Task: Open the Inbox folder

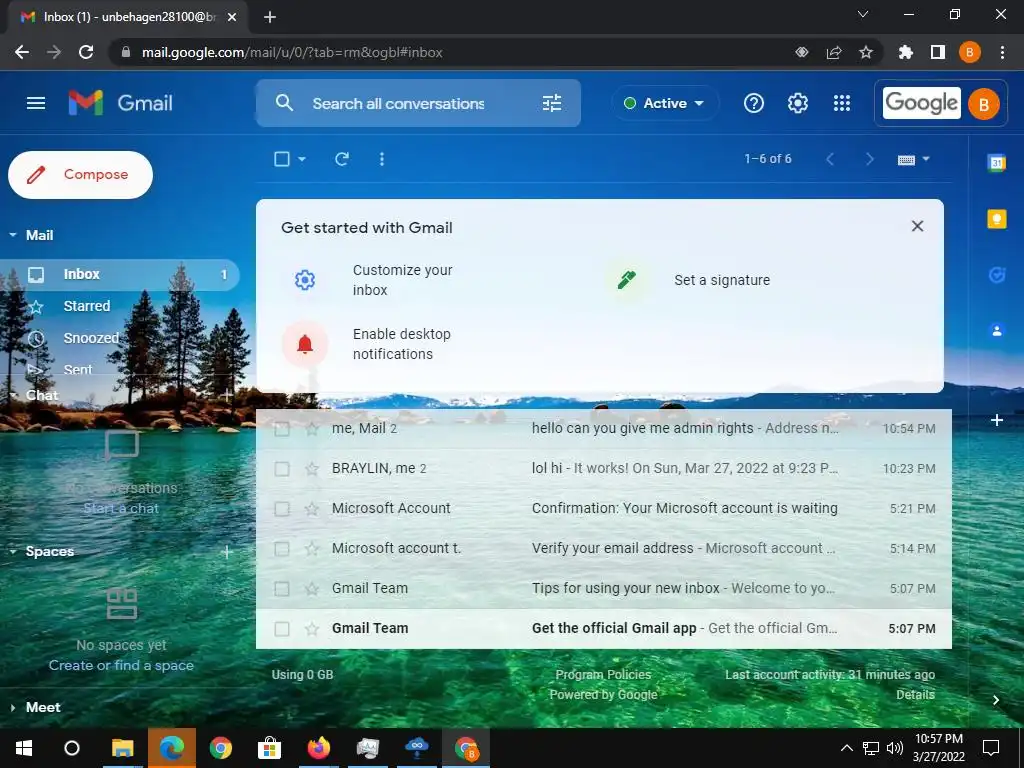Action: coord(120,274)
